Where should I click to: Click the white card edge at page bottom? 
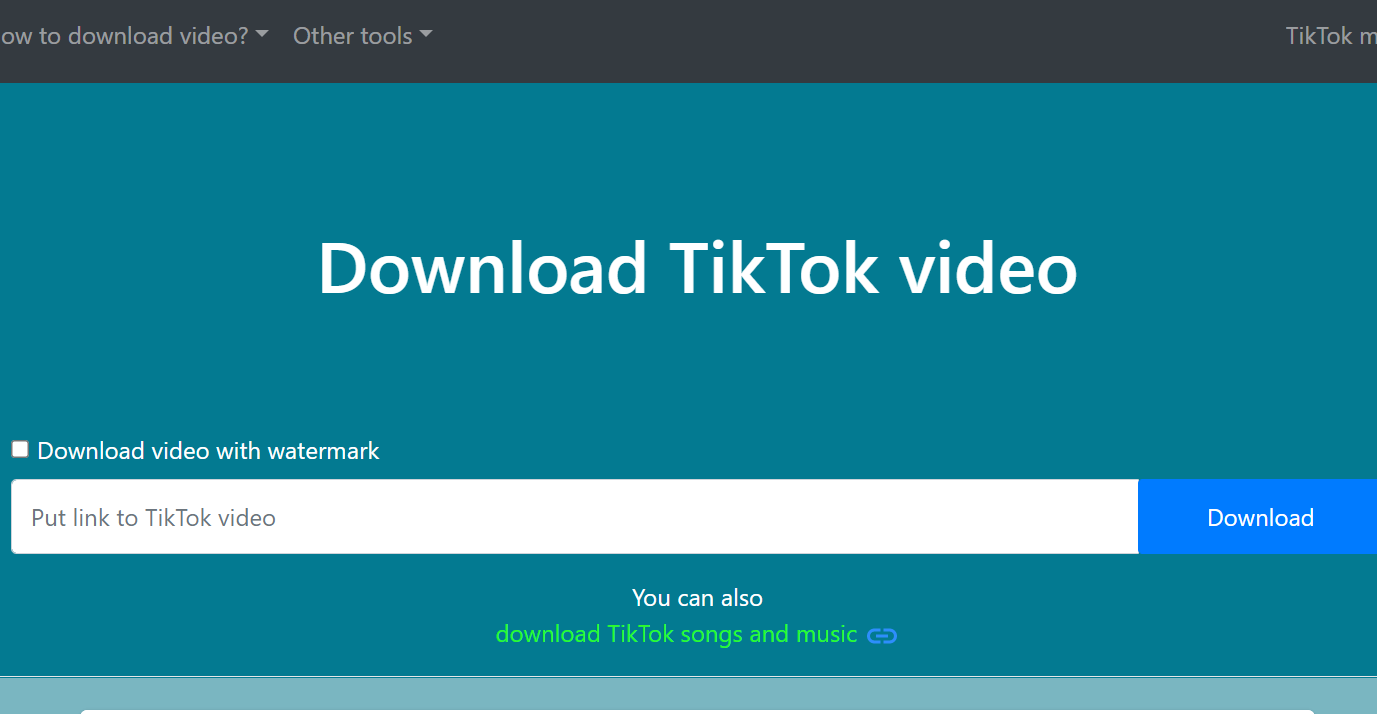(x=697, y=711)
